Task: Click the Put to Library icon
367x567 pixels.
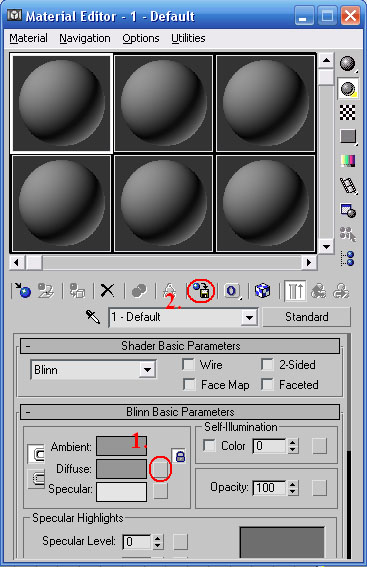Action: [x=201, y=290]
